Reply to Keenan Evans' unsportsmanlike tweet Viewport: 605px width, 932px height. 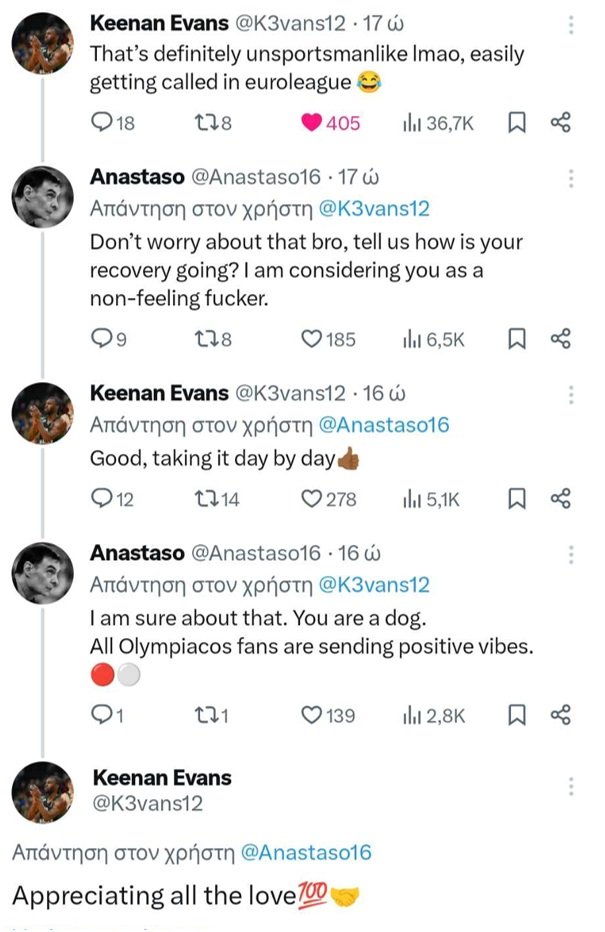[102, 123]
